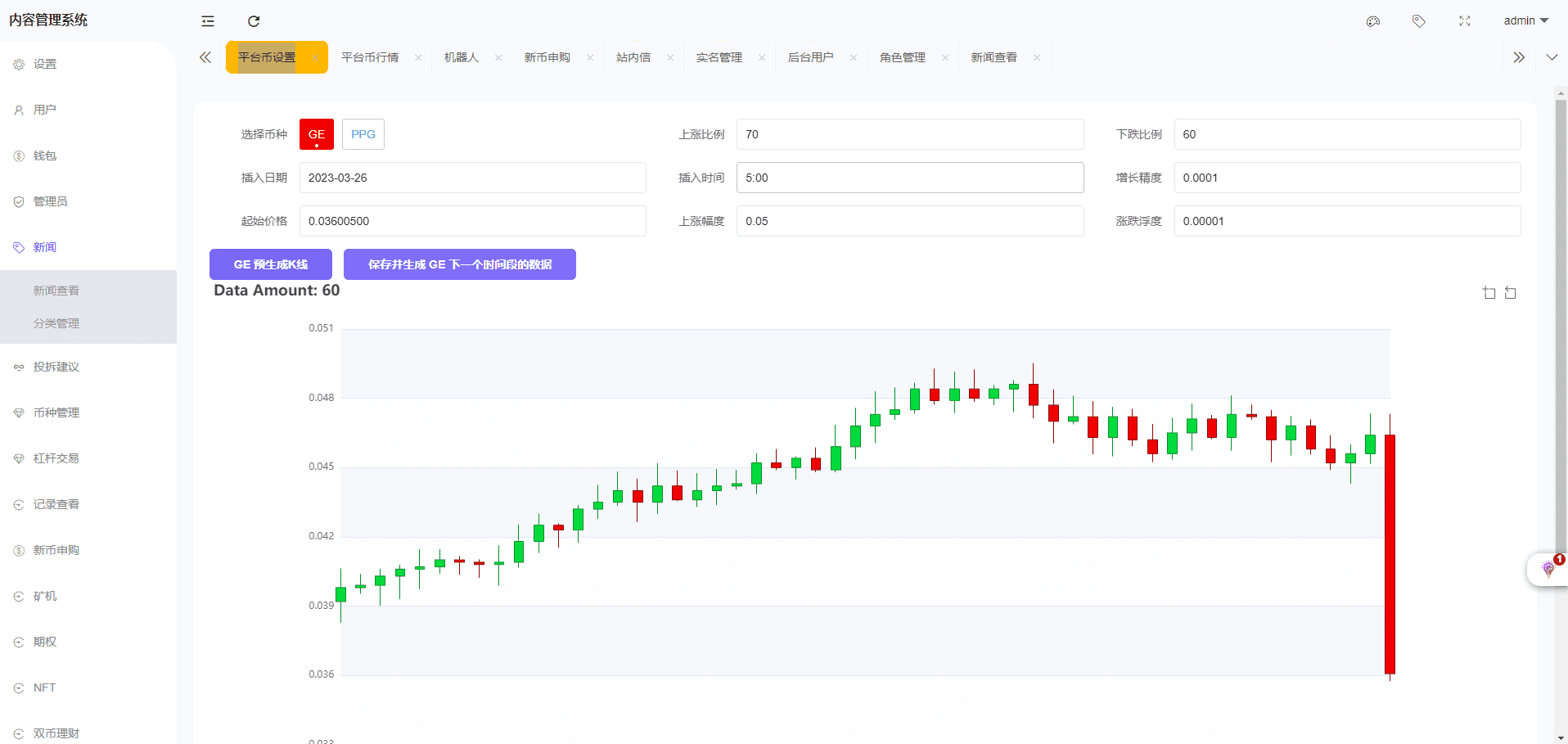Close the 平台币行情 tab
Screen dimensions: 1568x744
point(418,57)
